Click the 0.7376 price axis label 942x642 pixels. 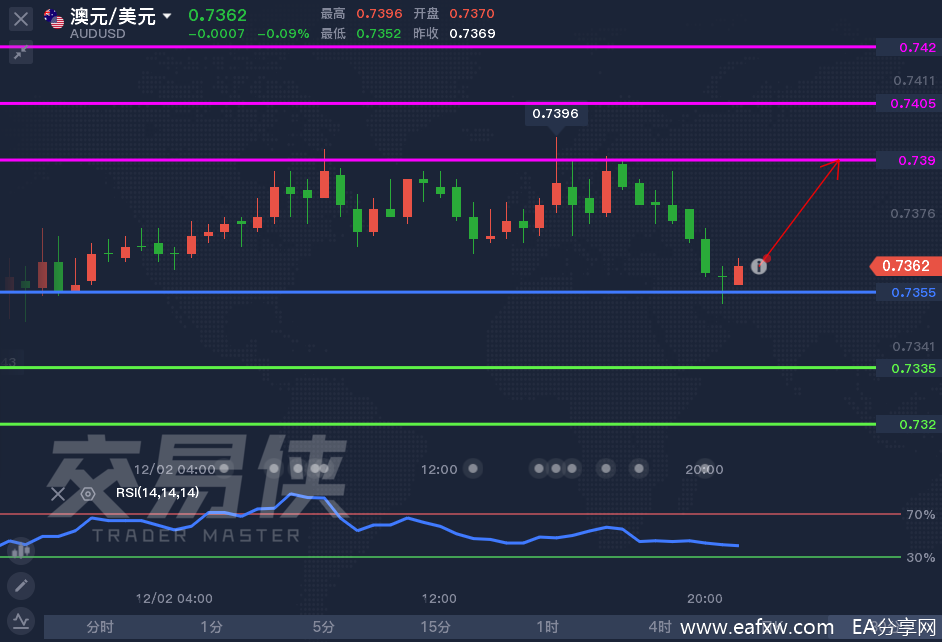coord(913,213)
